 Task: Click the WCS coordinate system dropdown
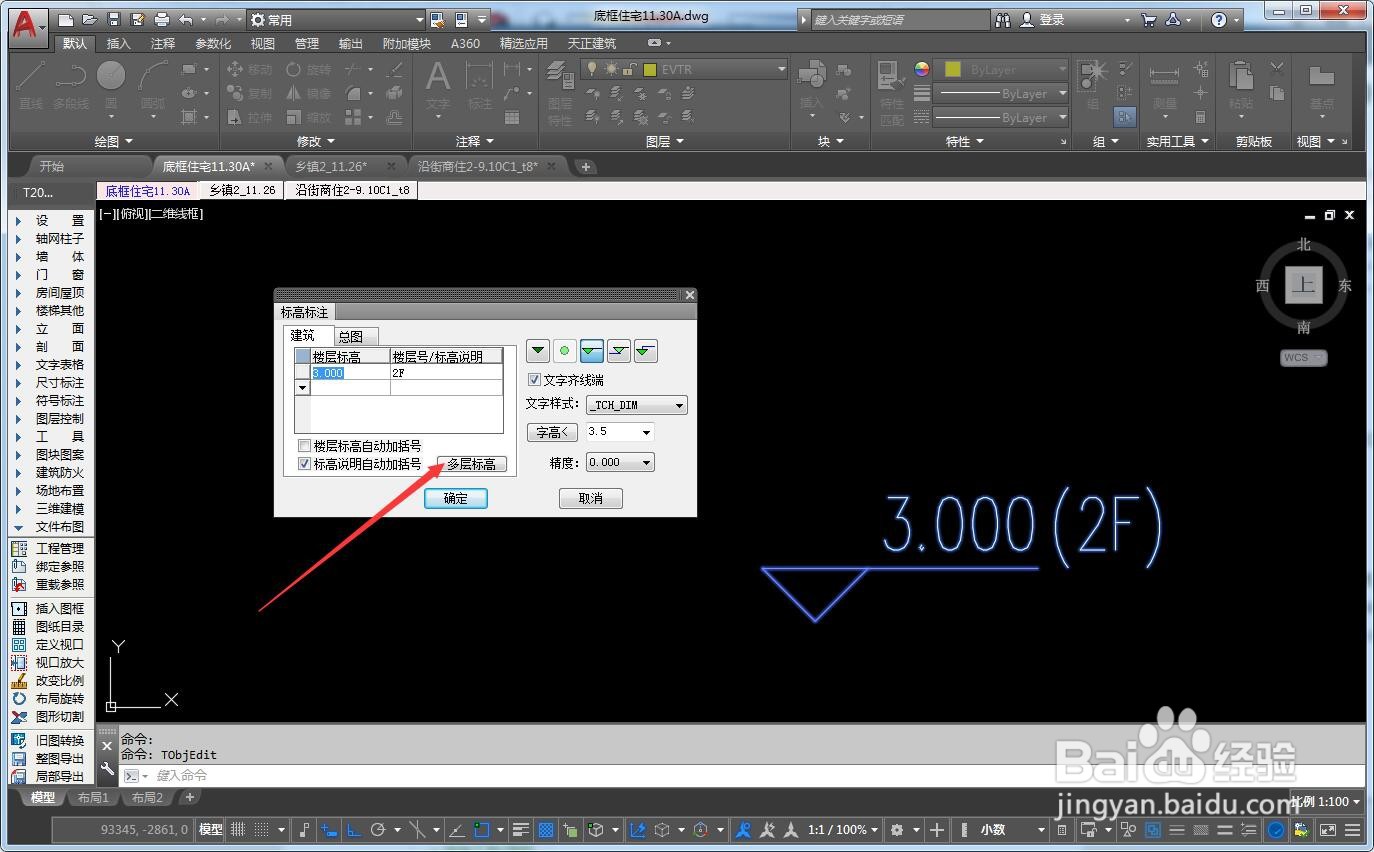point(1304,357)
